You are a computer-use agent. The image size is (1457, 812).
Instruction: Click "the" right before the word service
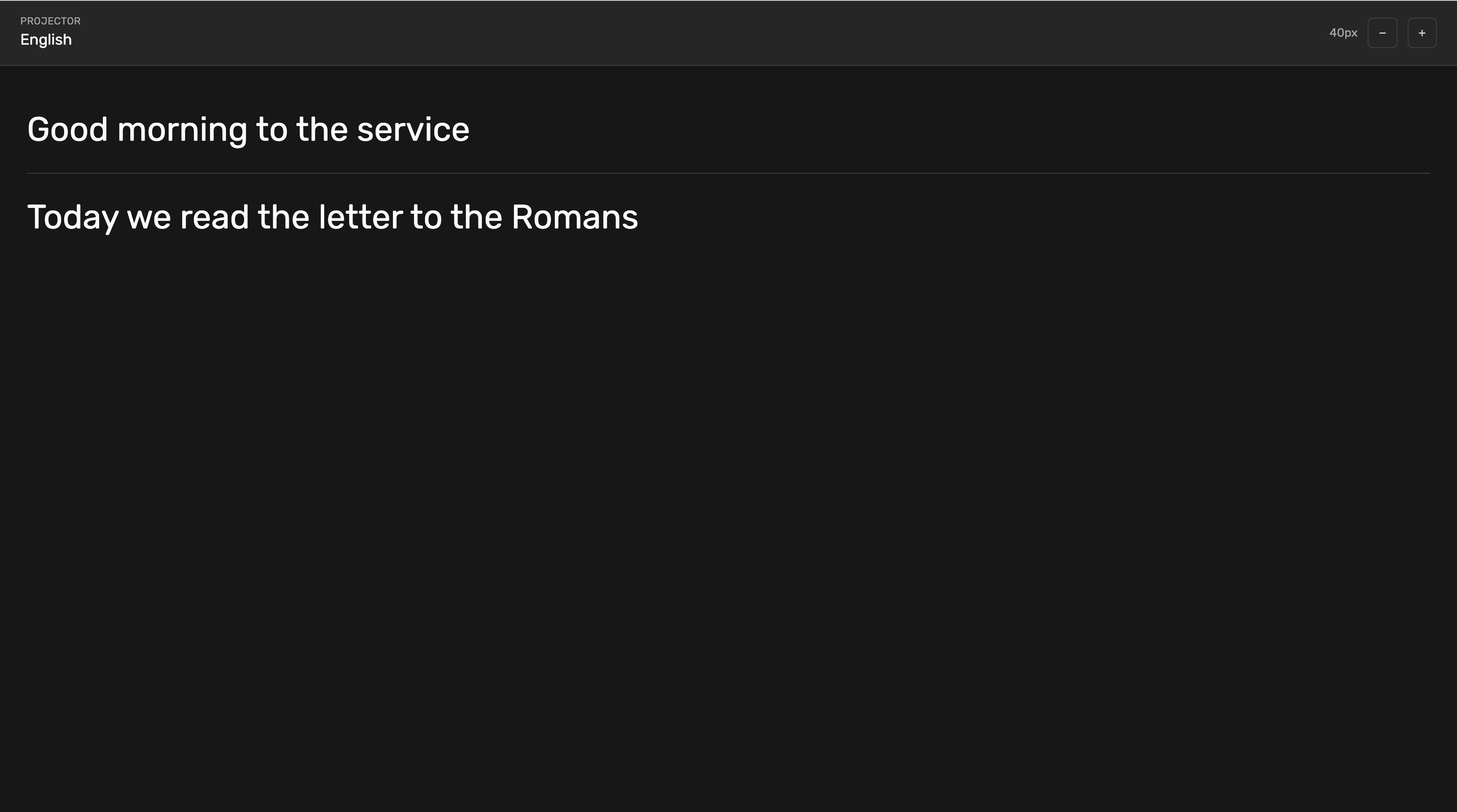click(x=322, y=130)
